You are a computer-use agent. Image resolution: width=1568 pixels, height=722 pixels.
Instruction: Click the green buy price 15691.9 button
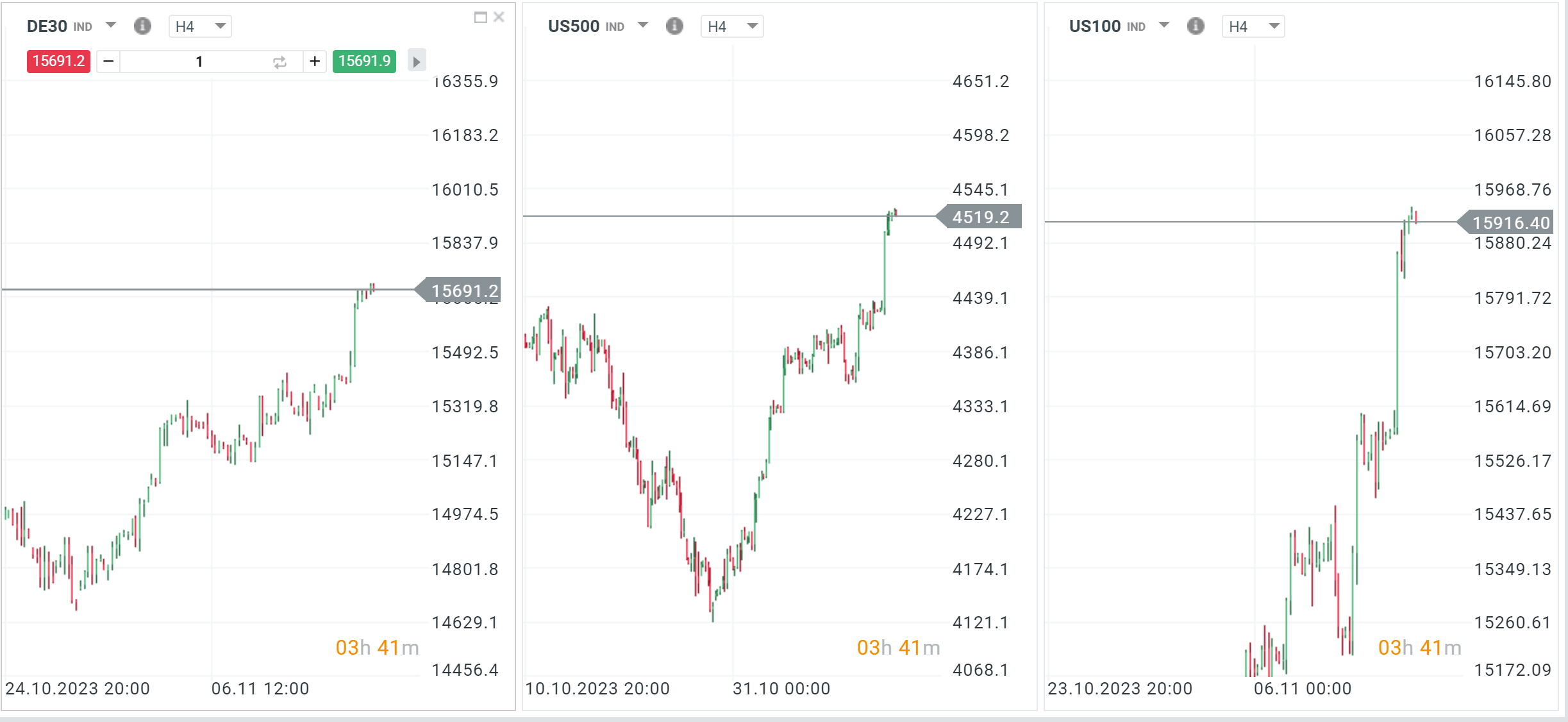coord(364,61)
